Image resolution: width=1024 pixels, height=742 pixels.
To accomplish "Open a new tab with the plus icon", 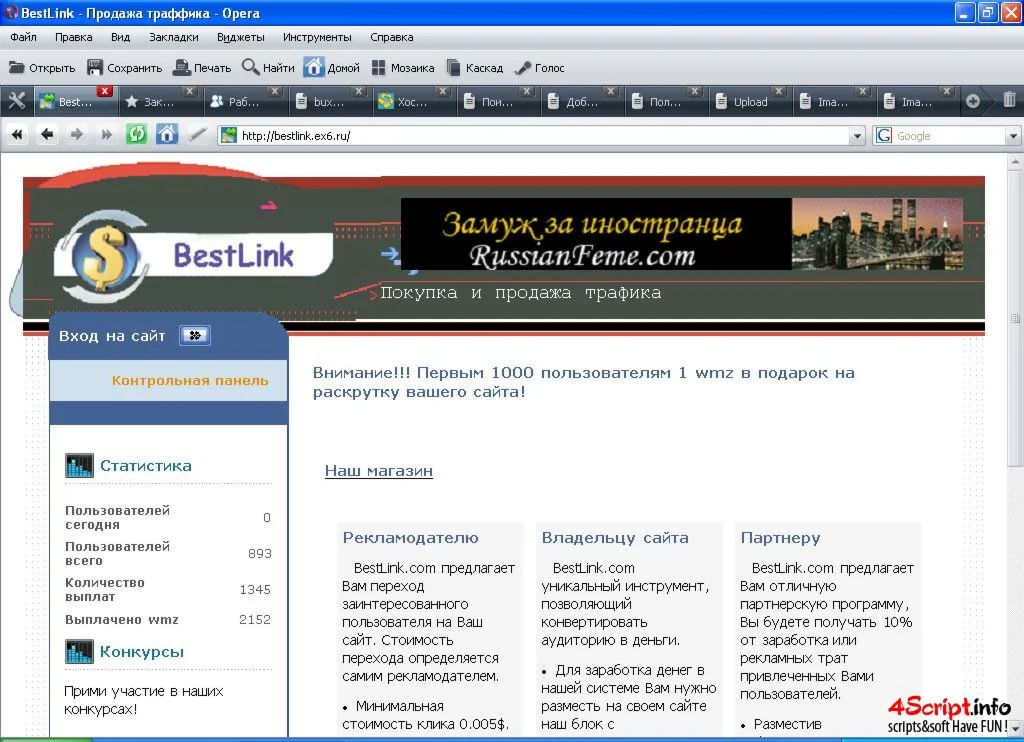I will (972, 100).
